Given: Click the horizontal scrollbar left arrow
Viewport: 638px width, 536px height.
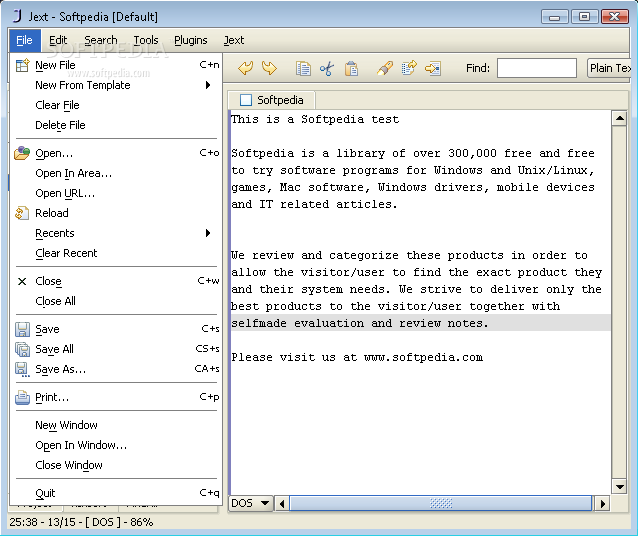Looking at the screenshot, I should click(282, 504).
